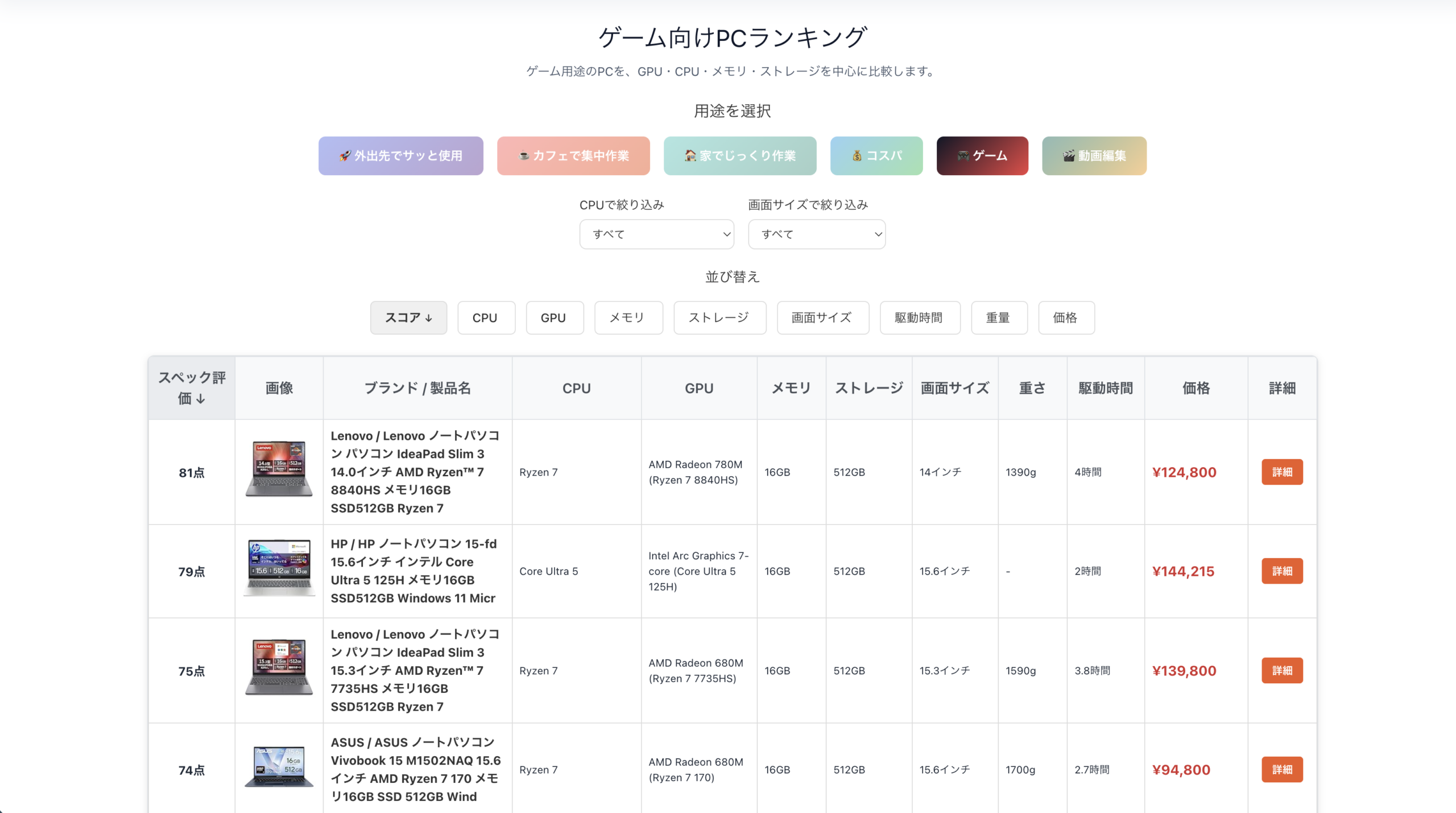Click the Lenovo IdeaPad Slim 3 15.3インチ thumbnail
This screenshot has height=813, width=1456.
279,667
